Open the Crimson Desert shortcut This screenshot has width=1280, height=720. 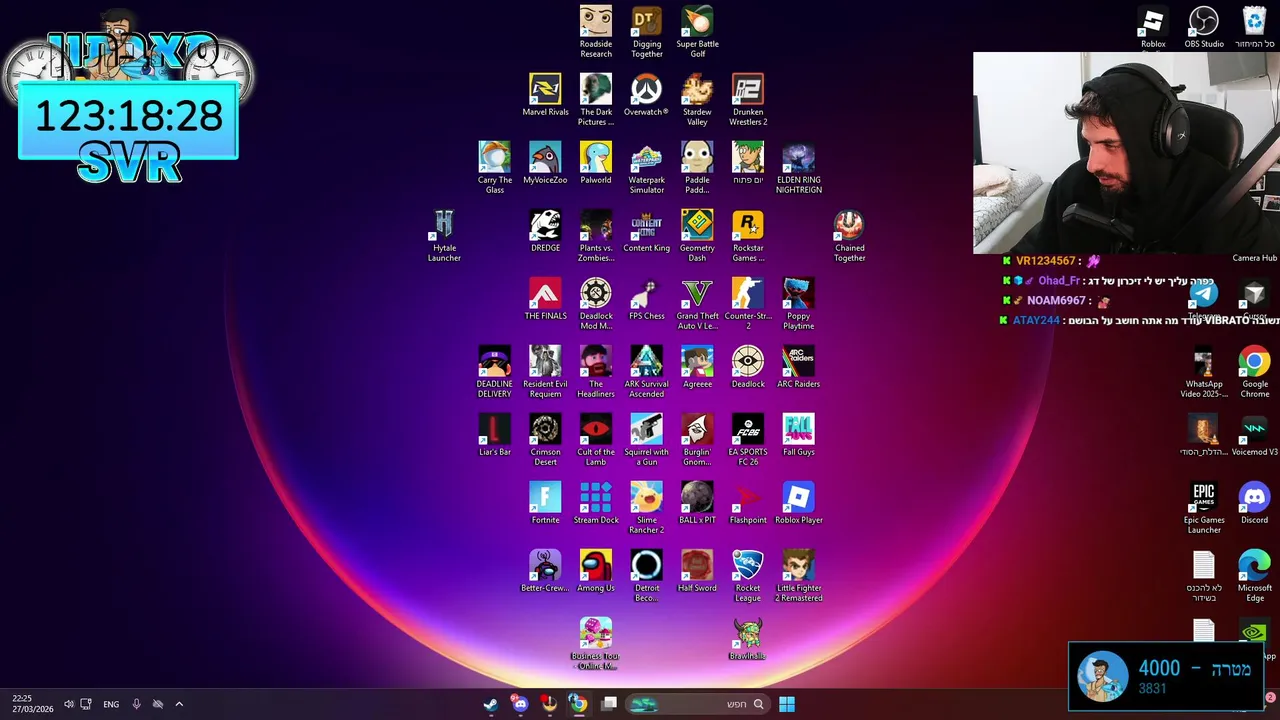pyautogui.click(x=545, y=440)
